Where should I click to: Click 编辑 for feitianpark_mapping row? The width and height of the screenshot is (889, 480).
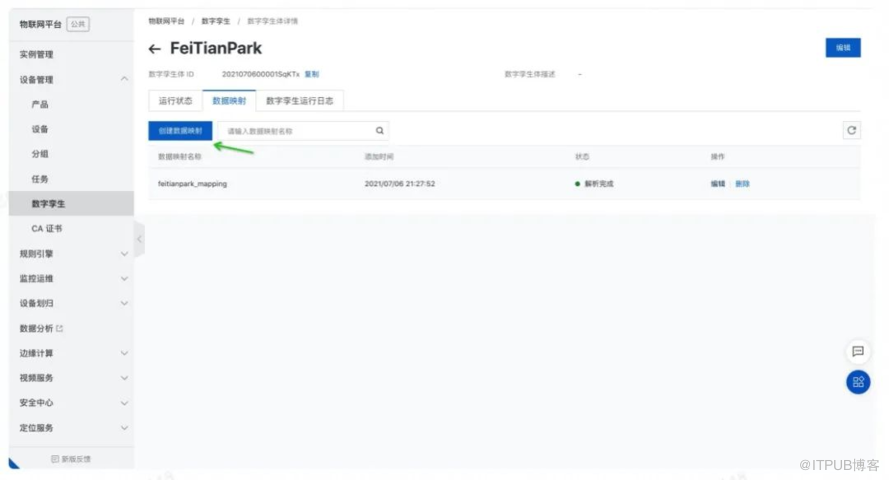pyautogui.click(x=718, y=184)
